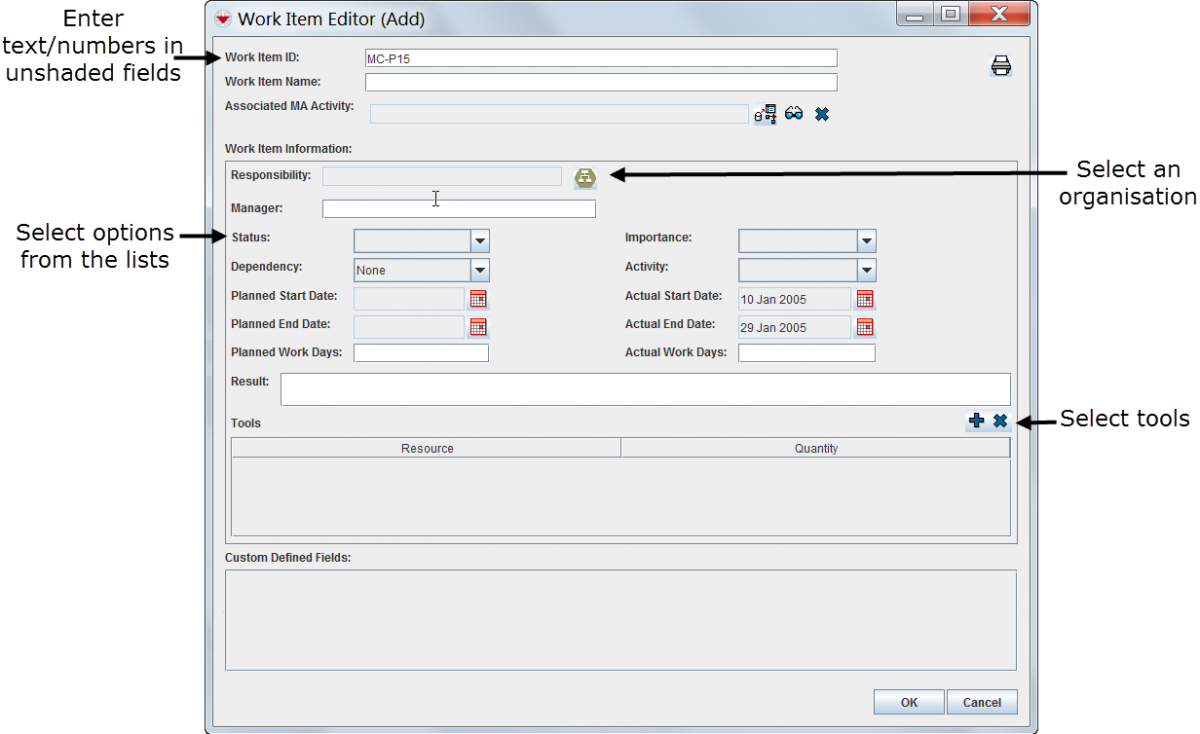Screen dimensions: 1200x734
Task: Open the Activity dropdown list
Action: click(x=866, y=270)
